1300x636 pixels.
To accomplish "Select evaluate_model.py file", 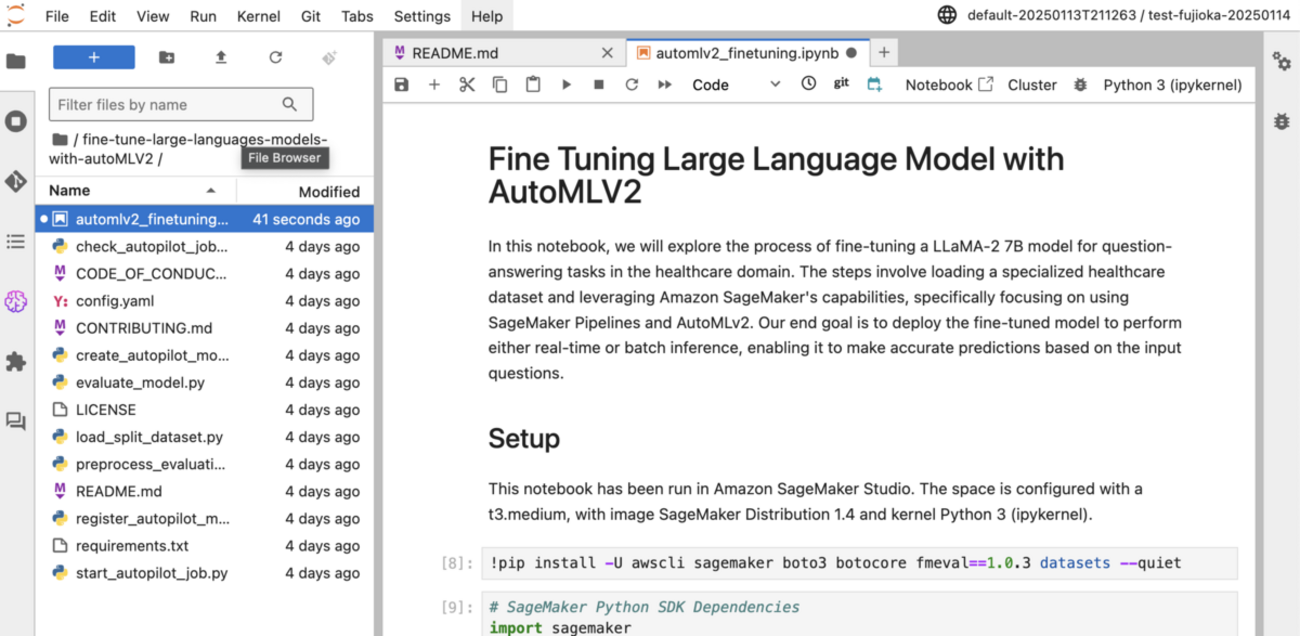I will (x=205, y=382).
